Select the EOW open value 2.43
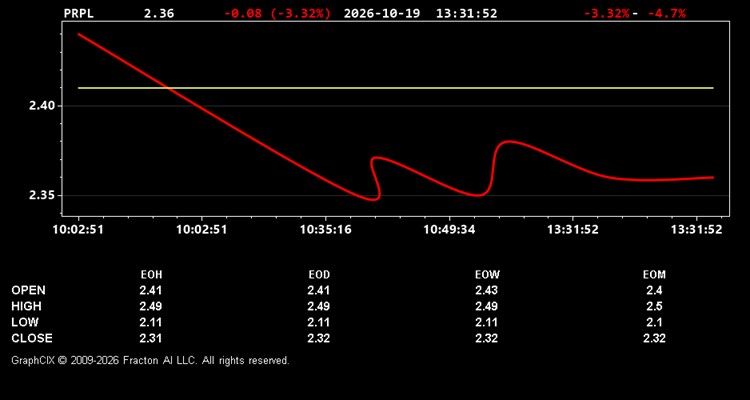This screenshot has width=750, height=400. pos(486,290)
